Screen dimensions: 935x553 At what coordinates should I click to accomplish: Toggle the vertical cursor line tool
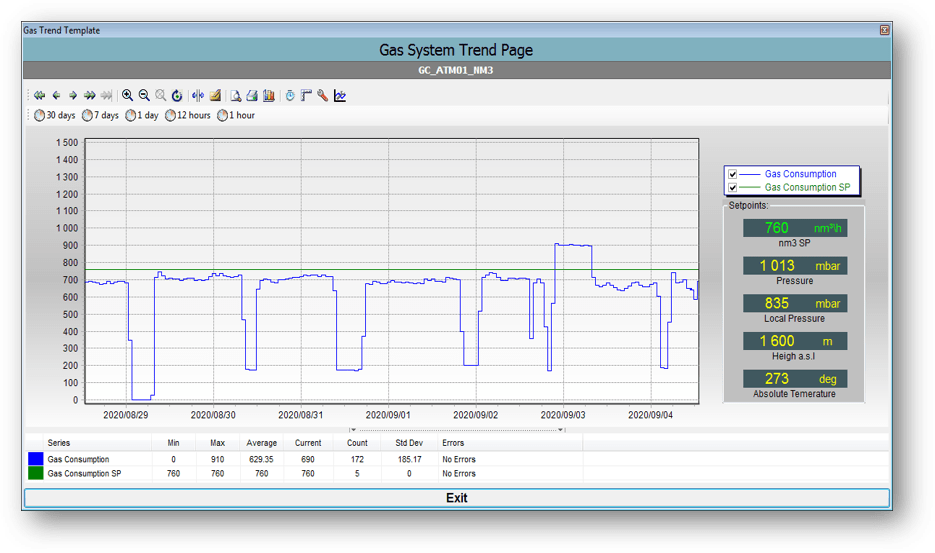(198, 95)
